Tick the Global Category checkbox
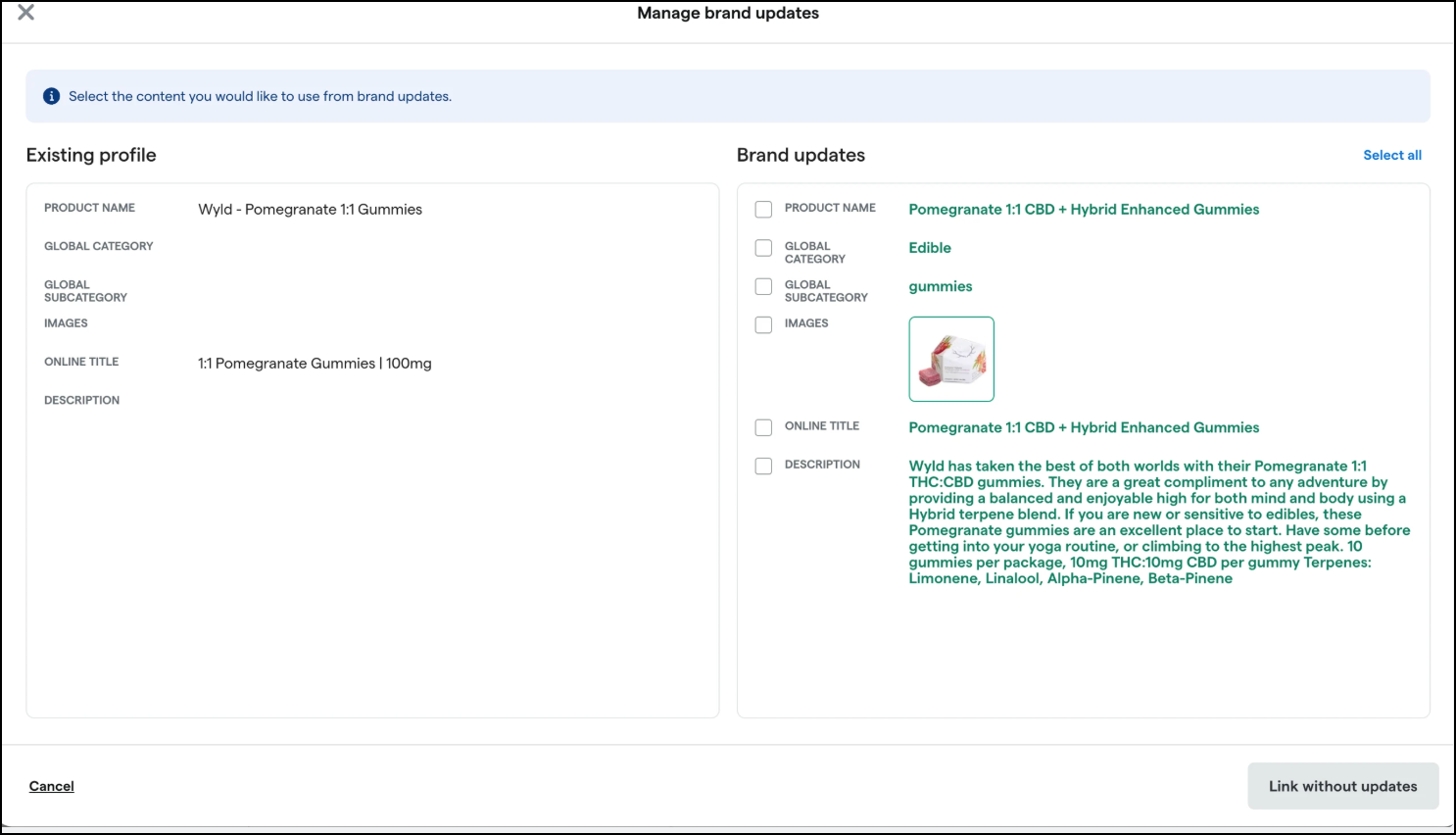This screenshot has height=835, width=1456. pos(763,248)
